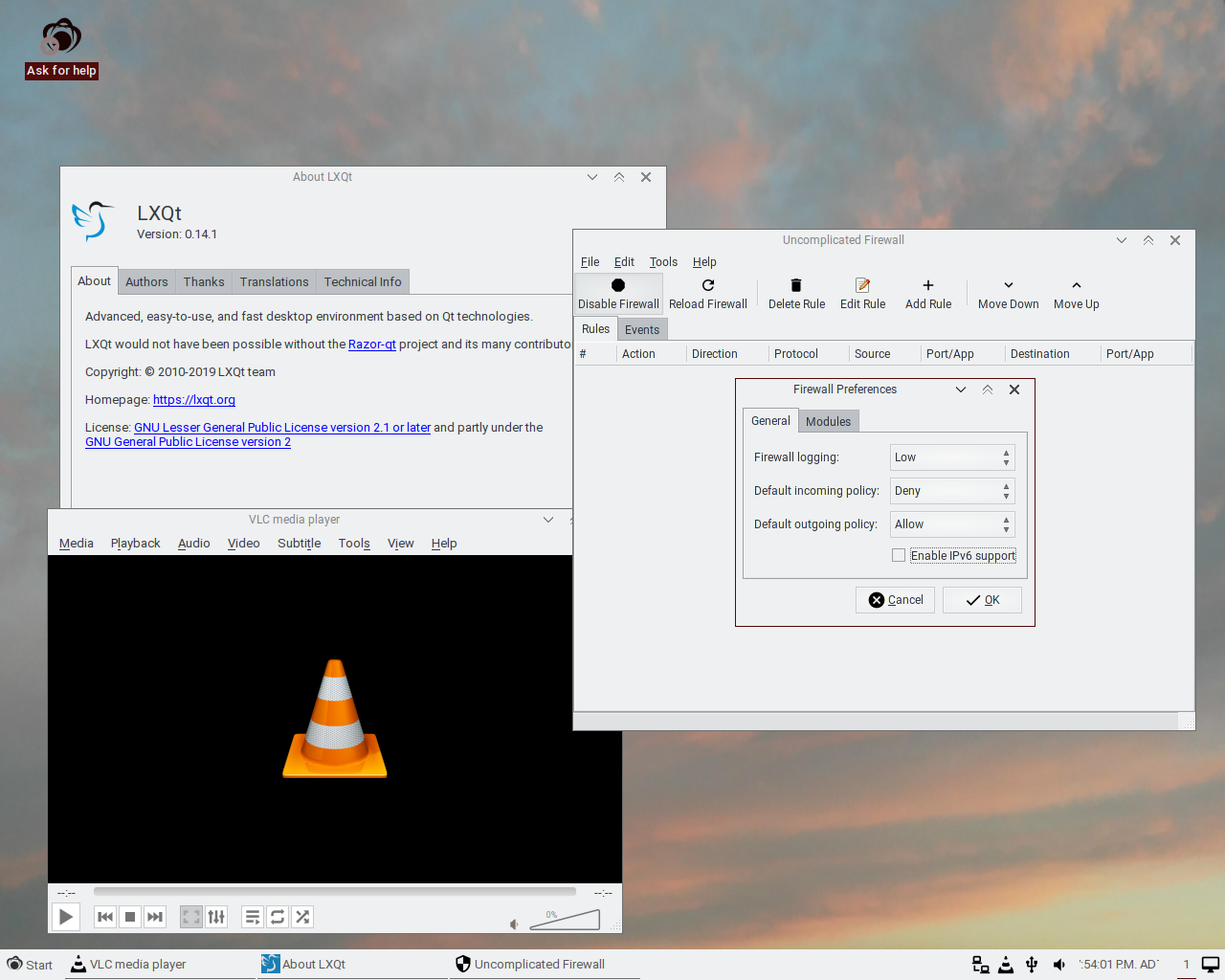Click OK in Firewall Preferences
1225x980 pixels.
pos(982,600)
